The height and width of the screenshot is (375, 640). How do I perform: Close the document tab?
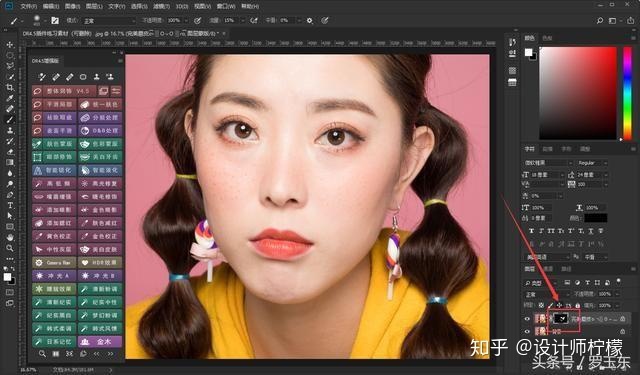224,33
